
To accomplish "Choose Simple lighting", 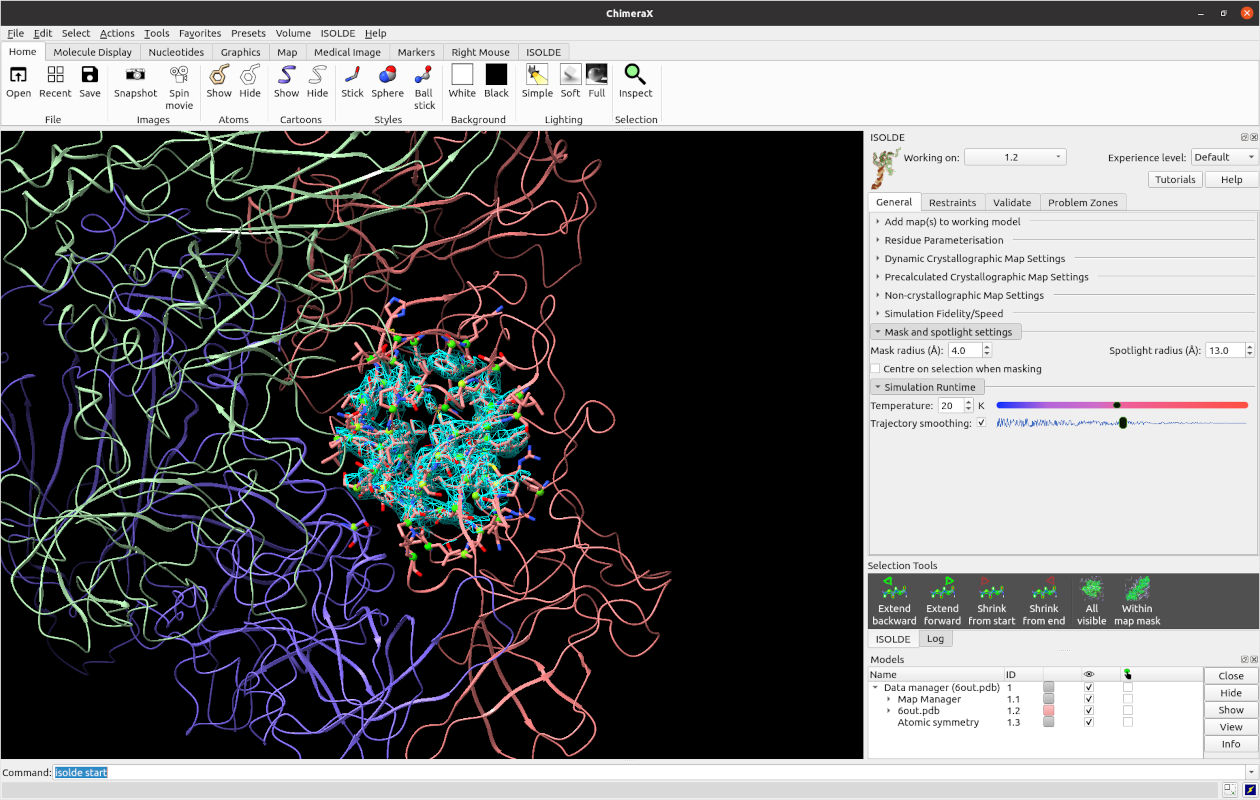I will click(537, 82).
